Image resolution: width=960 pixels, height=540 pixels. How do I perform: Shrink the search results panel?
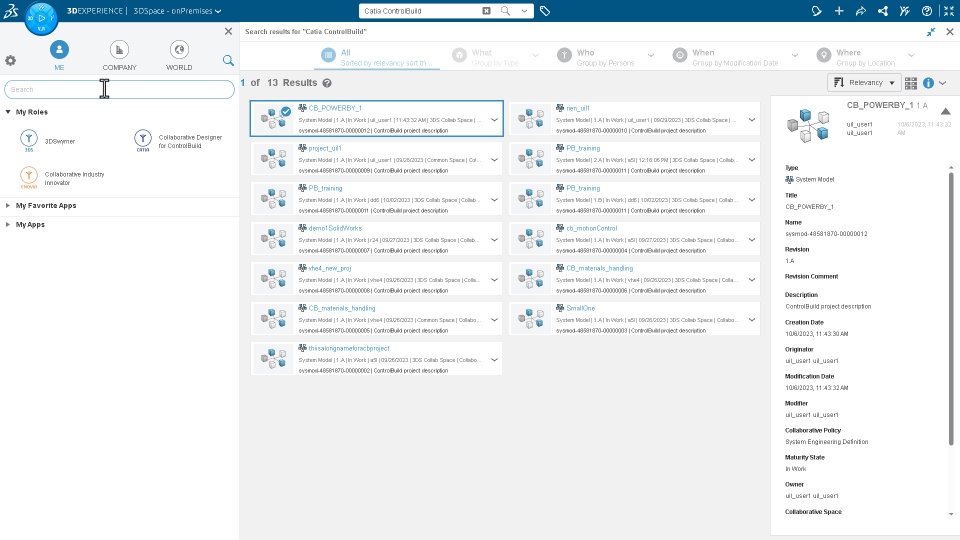tap(931, 32)
